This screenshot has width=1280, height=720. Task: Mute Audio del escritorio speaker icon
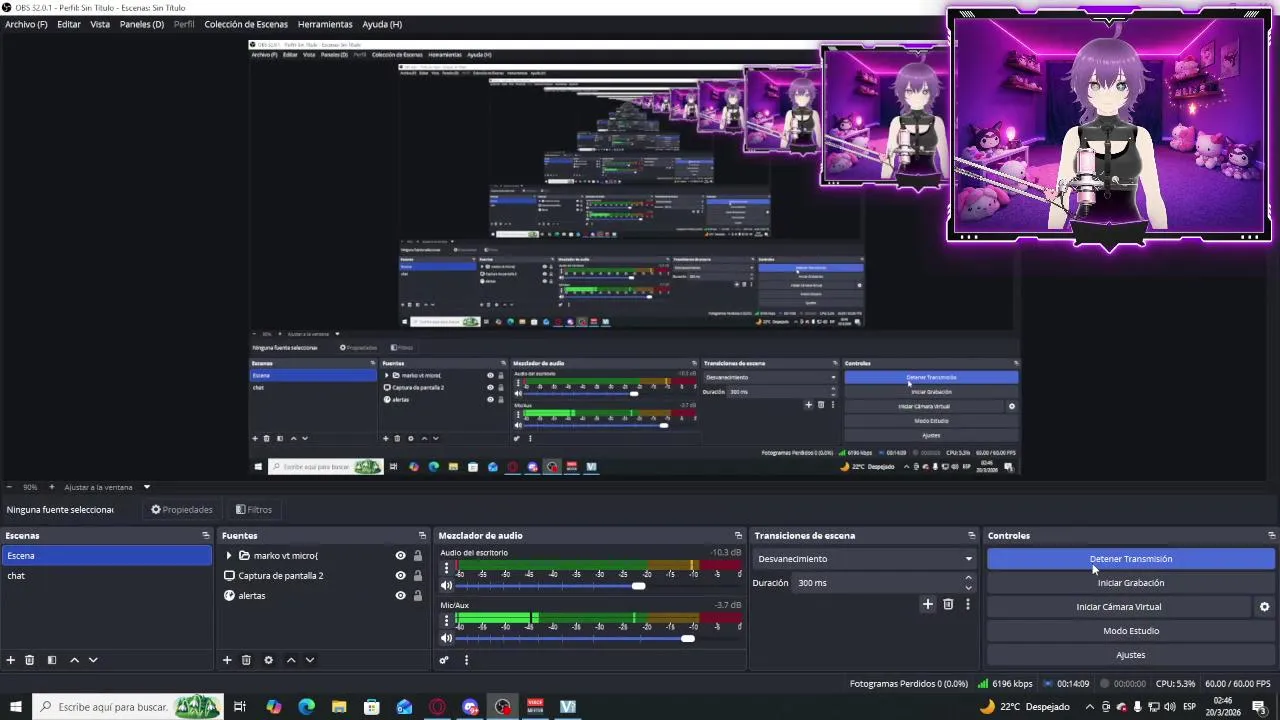(446, 586)
